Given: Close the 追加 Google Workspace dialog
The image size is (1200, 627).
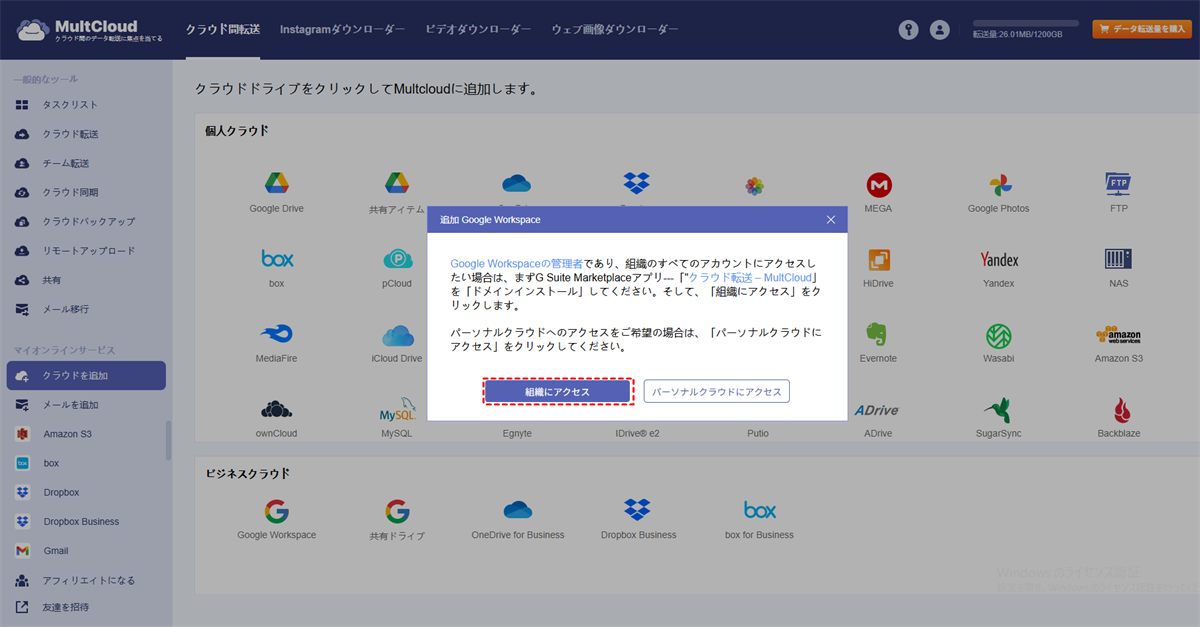Looking at the screenshot, I should pyautogui.click(x=831, y=219).
